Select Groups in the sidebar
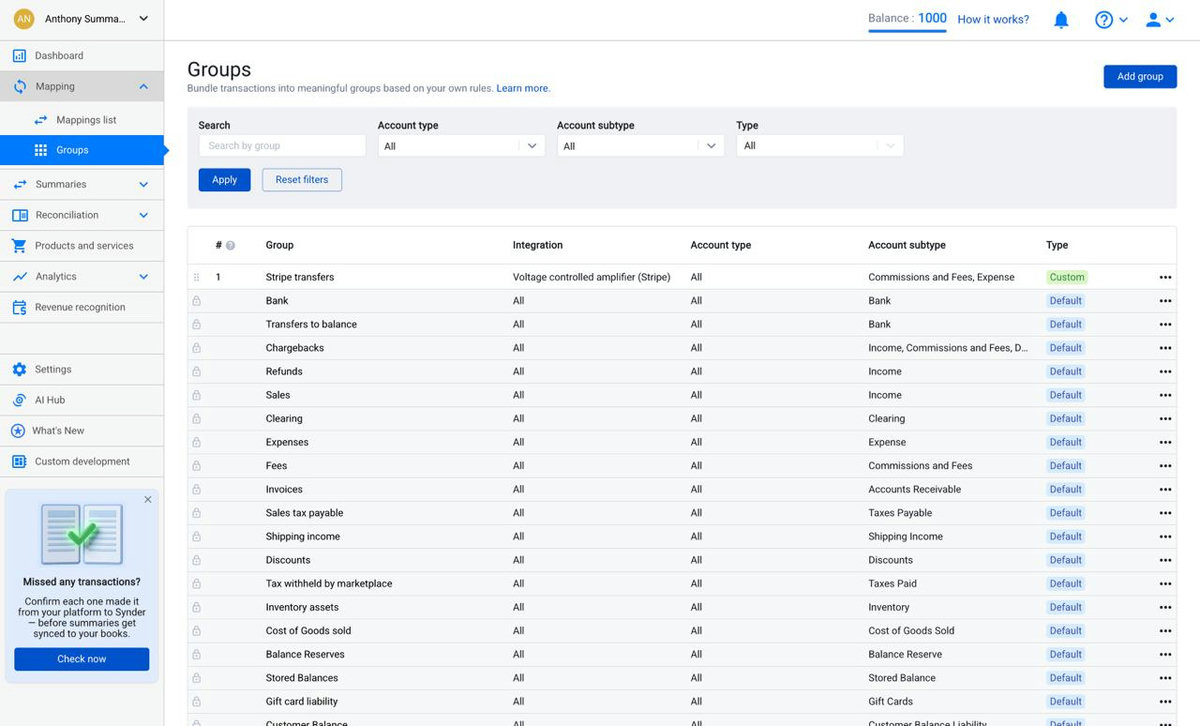This screenshot has height=726, width=1200. pyautogui.click(x=82, y=150)
